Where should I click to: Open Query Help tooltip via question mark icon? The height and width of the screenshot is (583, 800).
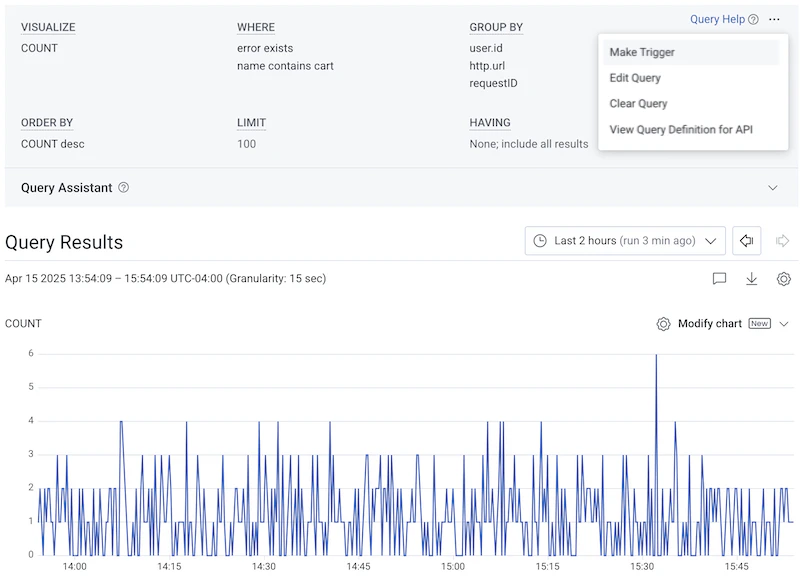[x=755, y=19]
